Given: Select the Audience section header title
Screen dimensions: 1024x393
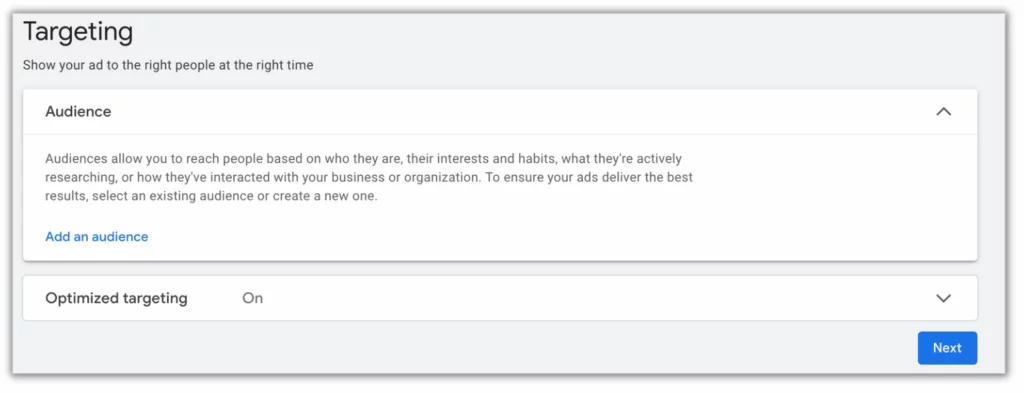Looking at the screenshot, I should click(78, 112).
